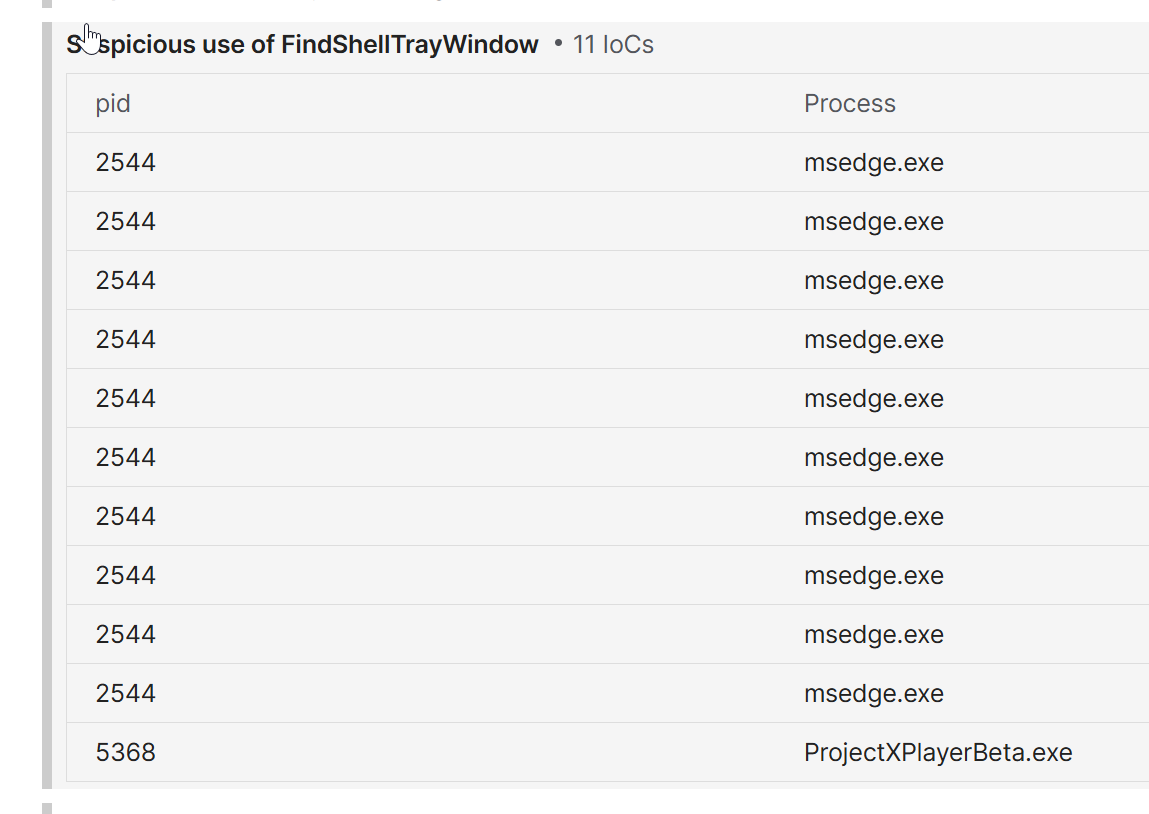The height and width of the screenshot is (814, 1149).
Task: Click the gray vertical bar left of the table
Action: (x=47, y=400)
